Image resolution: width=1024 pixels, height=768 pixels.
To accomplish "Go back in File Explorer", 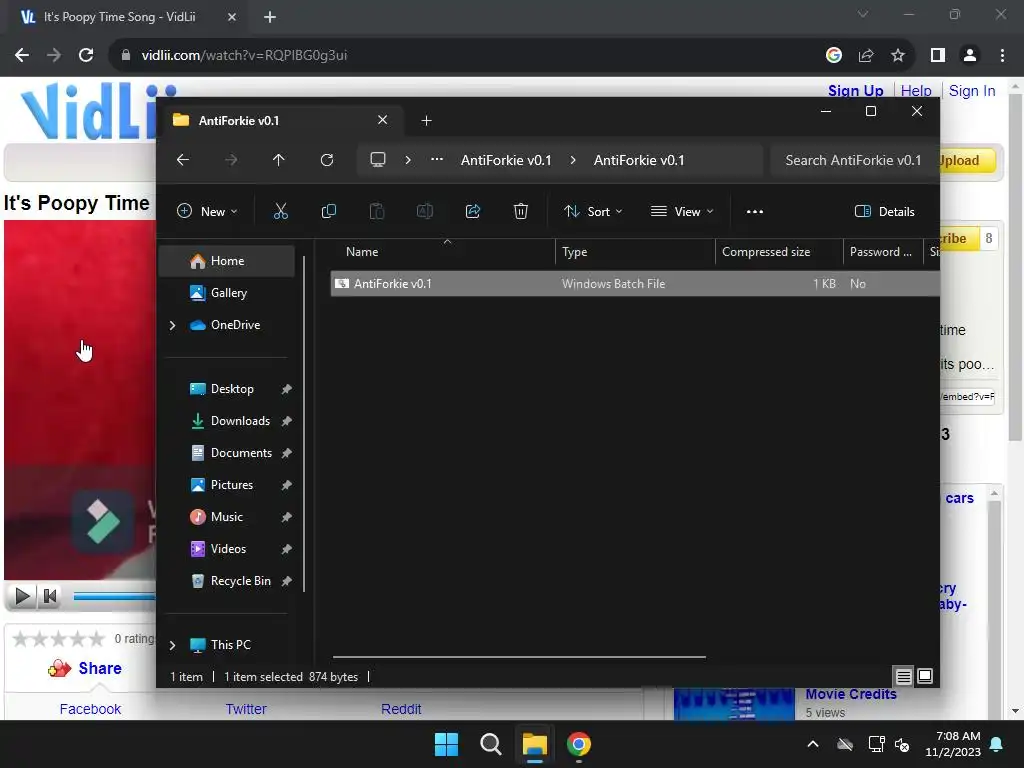I will 183,160.
